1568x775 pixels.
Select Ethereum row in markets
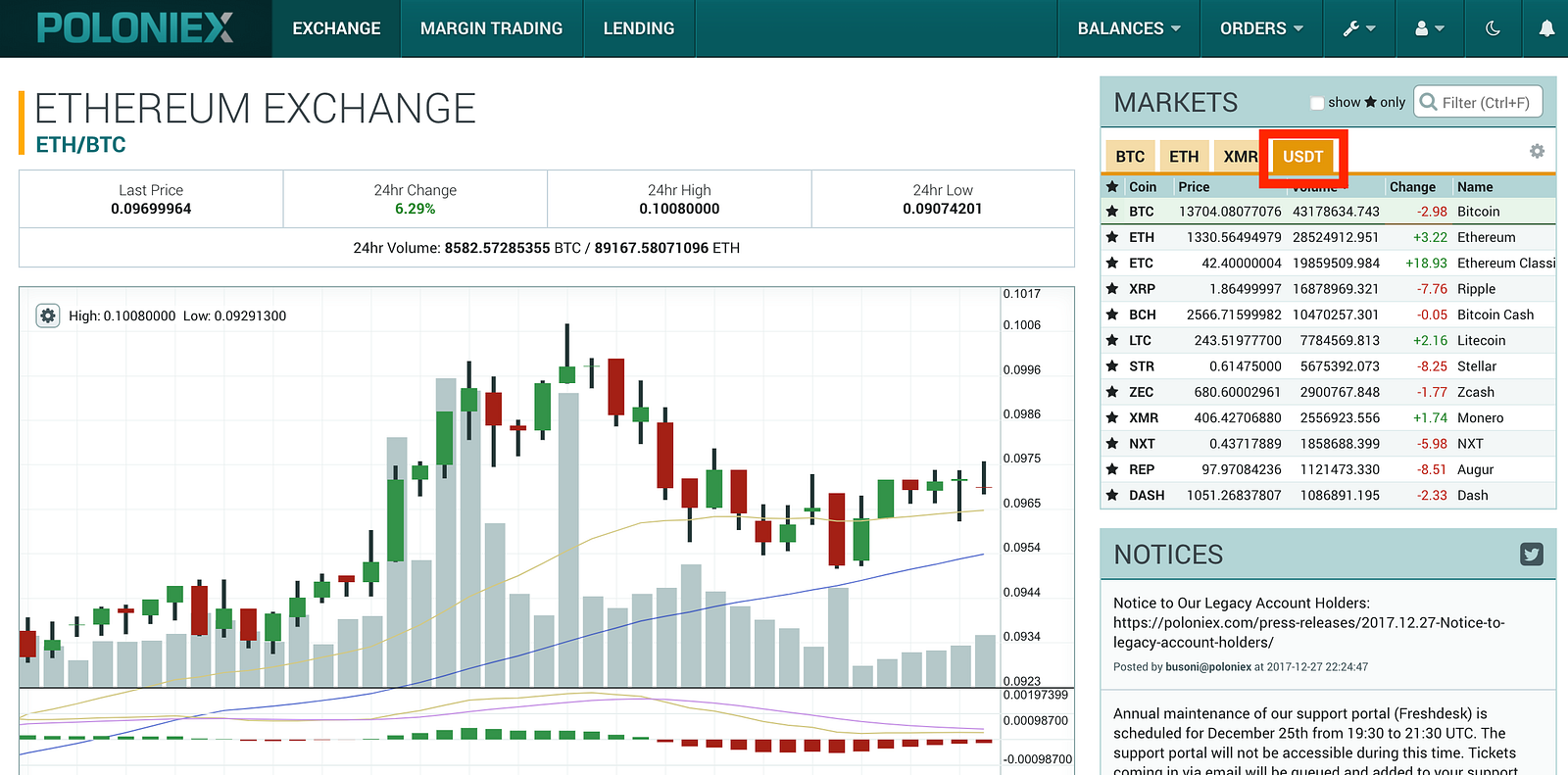click(1328, 237)
